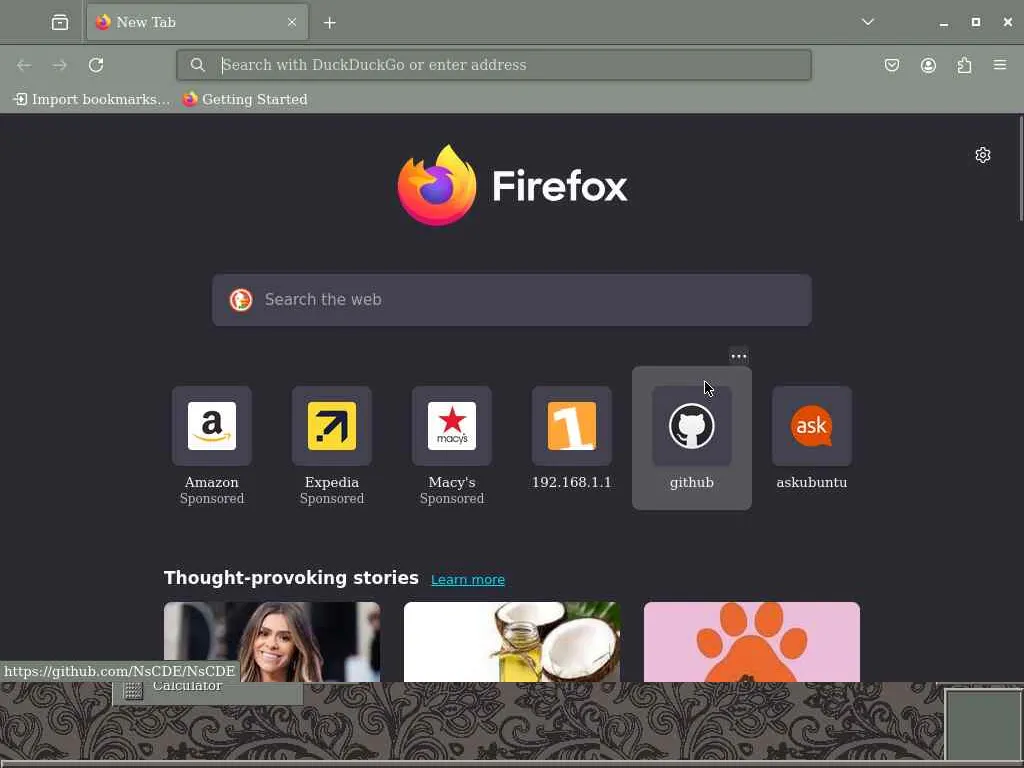Click the Thought-provoking stories heading

291,578
